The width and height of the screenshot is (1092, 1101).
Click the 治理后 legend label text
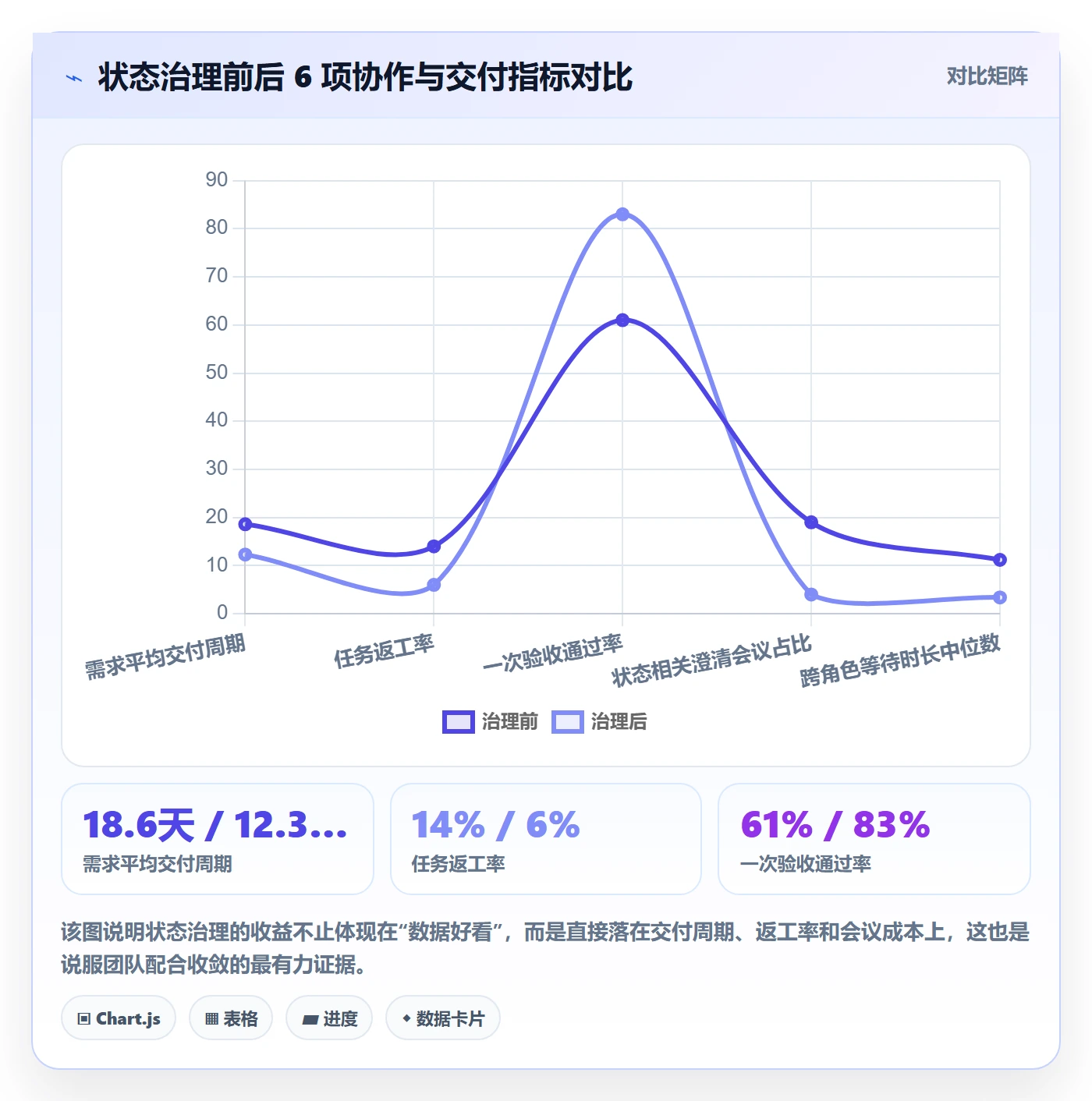click(x=619, y=722)
